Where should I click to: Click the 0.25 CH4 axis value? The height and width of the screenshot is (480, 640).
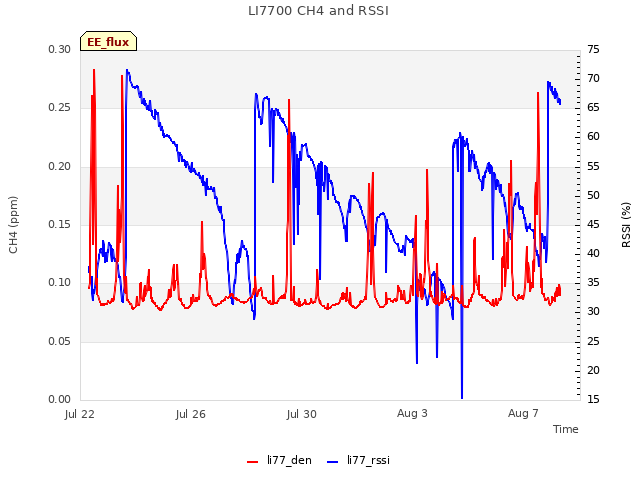(x=60, y=108)
